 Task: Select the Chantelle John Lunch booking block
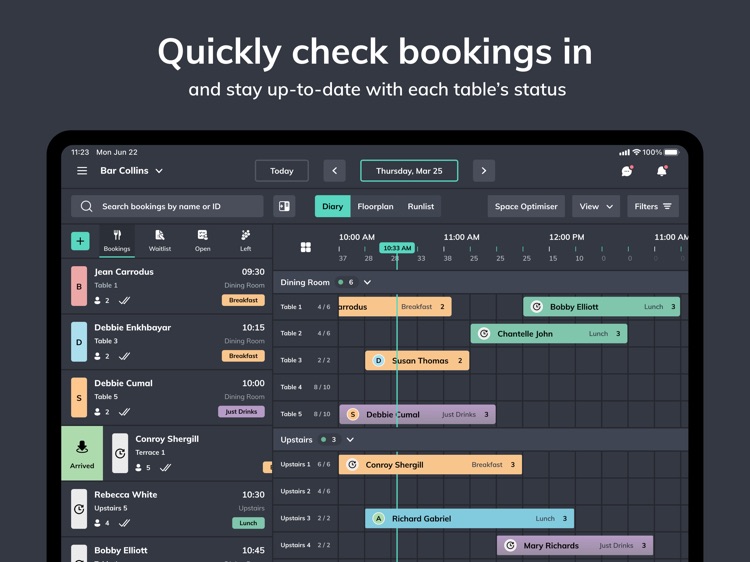tap(549, 333)
